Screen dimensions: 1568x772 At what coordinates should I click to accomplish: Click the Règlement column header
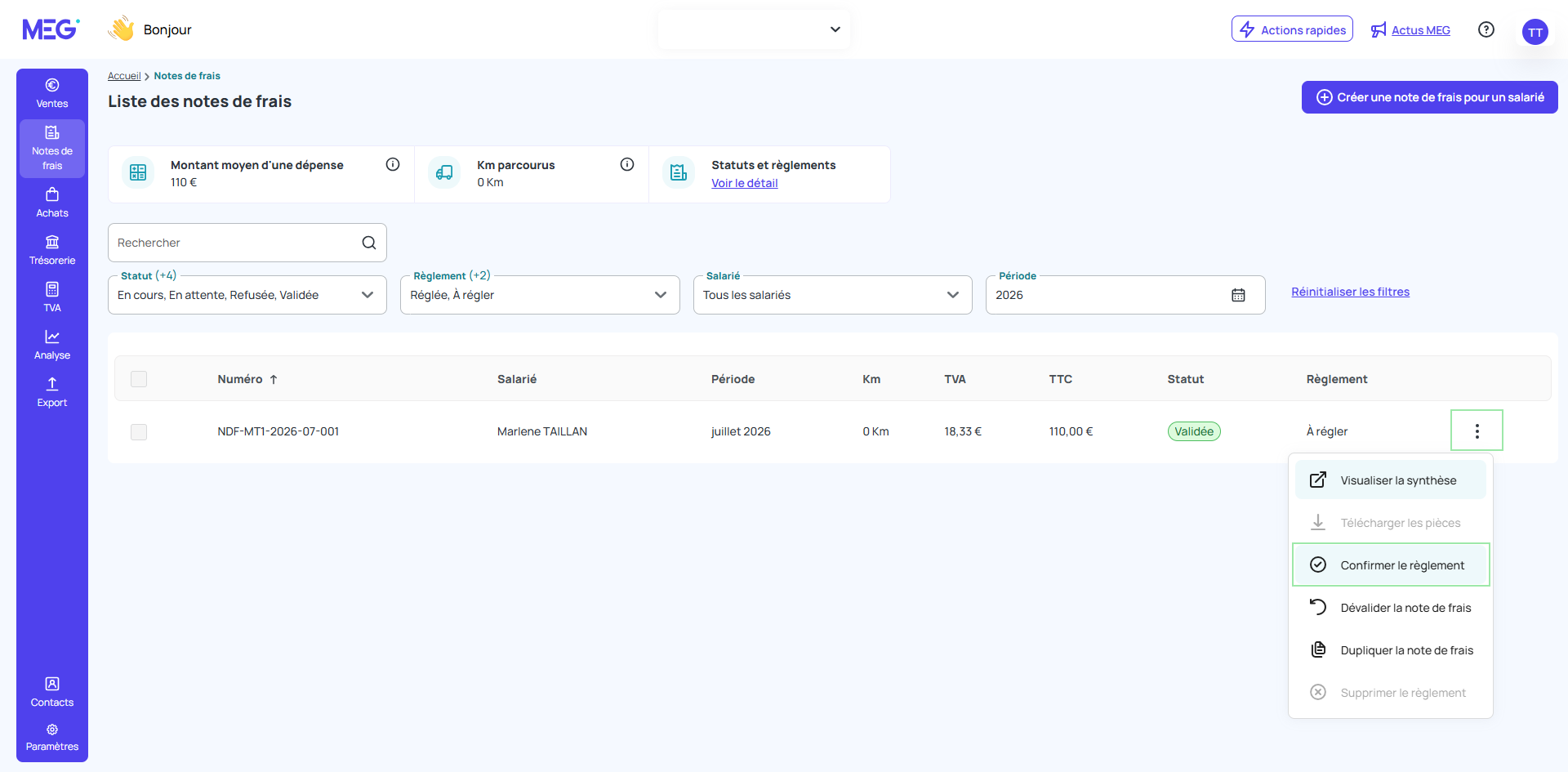[x=1337, y=379]
